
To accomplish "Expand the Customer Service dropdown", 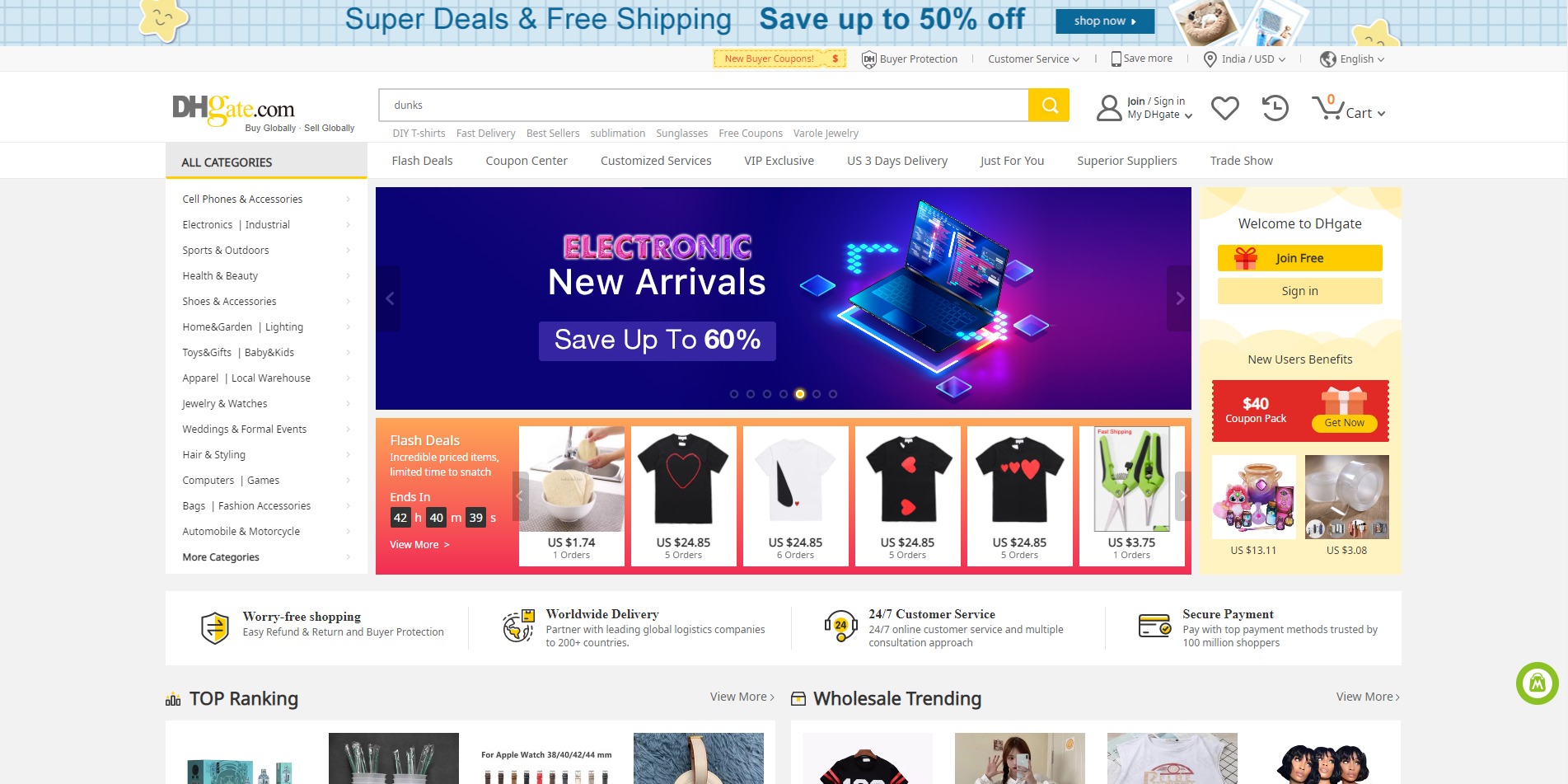I will click(x=1034, y=59).
